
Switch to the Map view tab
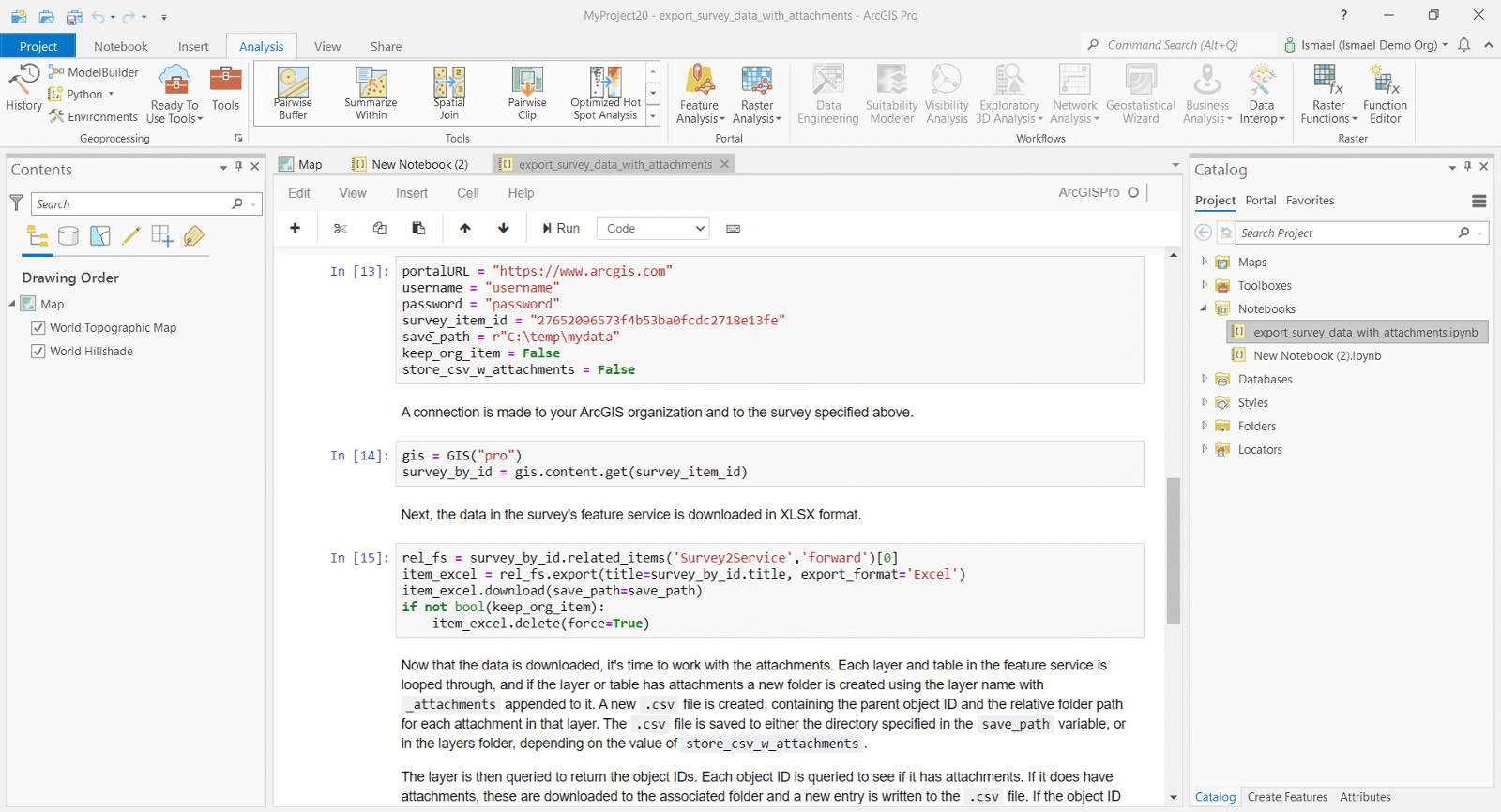(x=301, y=164)
